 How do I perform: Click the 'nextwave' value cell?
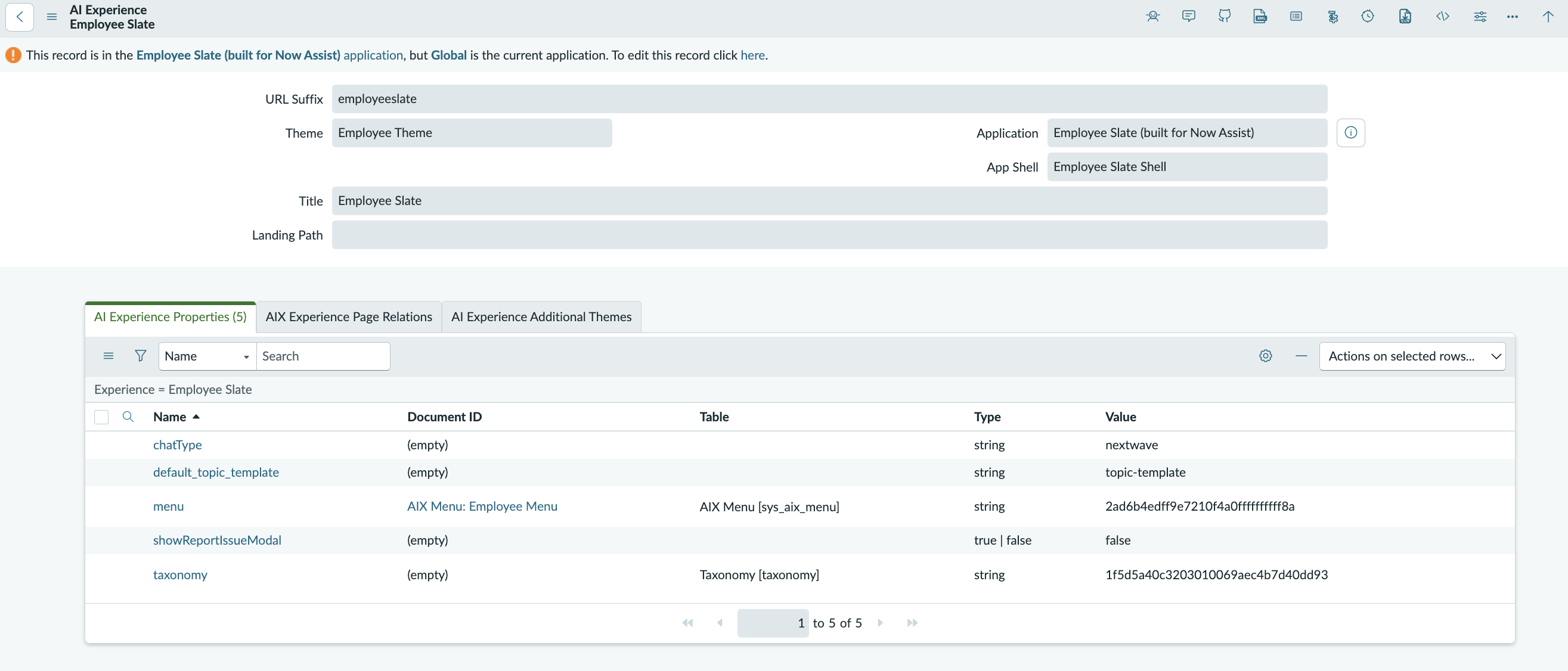coord(1132,445)
